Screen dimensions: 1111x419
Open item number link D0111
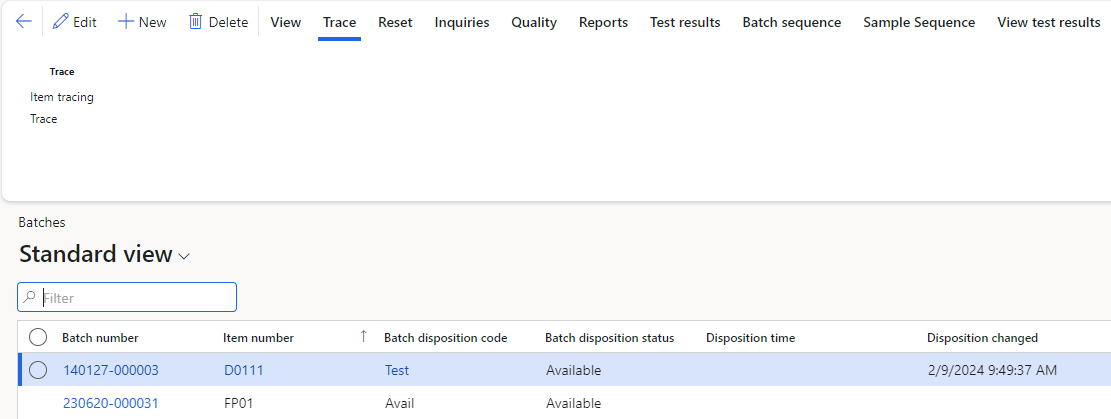click(243, 370)
